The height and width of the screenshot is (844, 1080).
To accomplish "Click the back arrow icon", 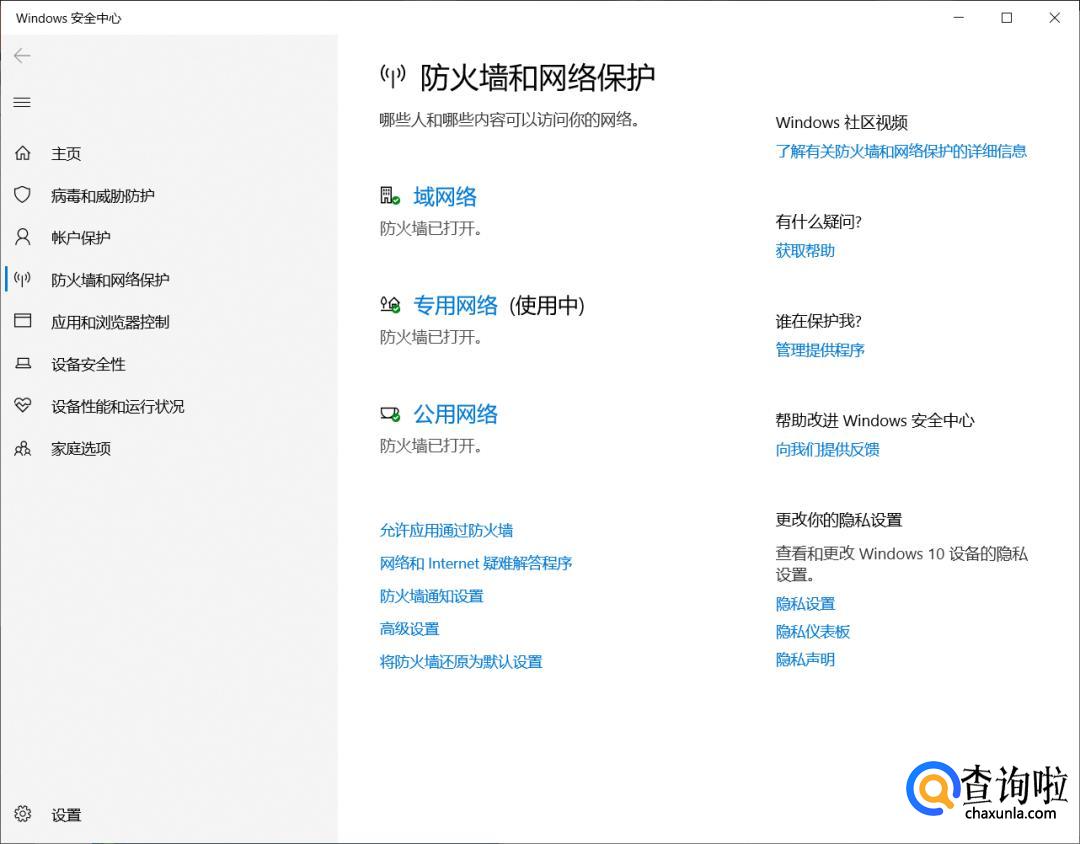I will pyautogui.click(x=22, y=56).
